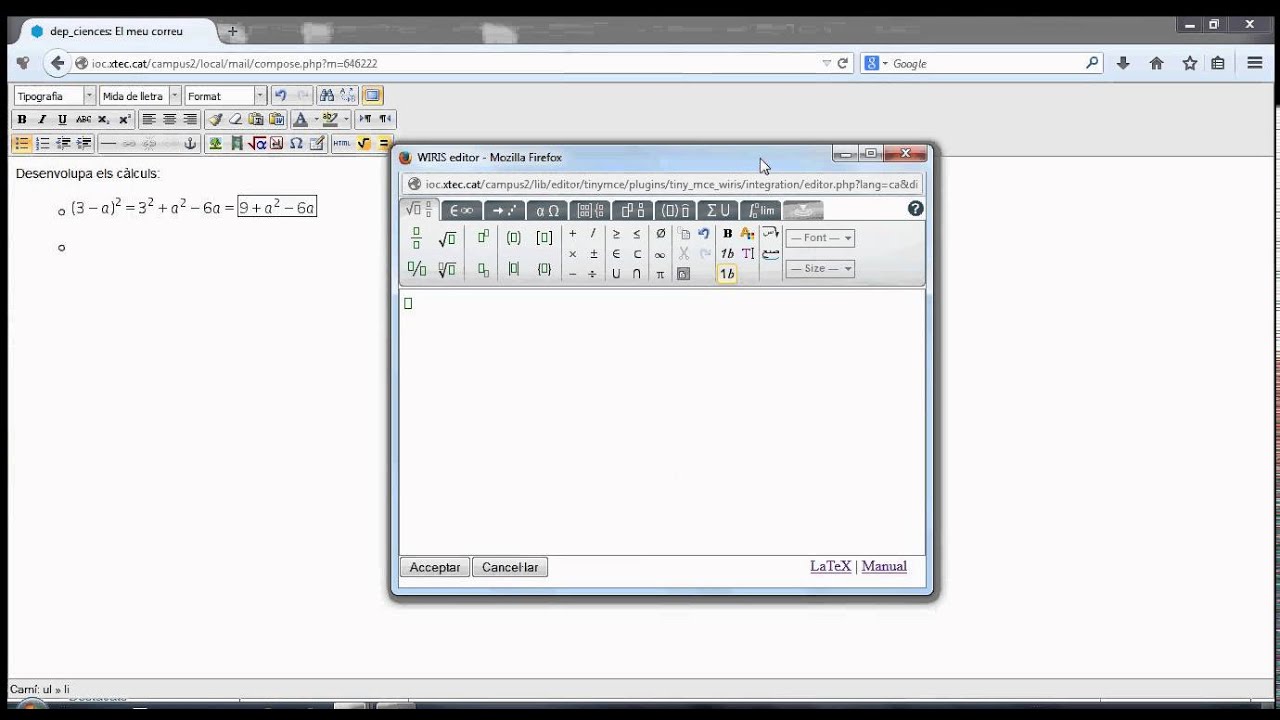Viewport: 1280px width, 720px height.
Task: Insert the greater-or-equal symbol
Action: point(616,234)
